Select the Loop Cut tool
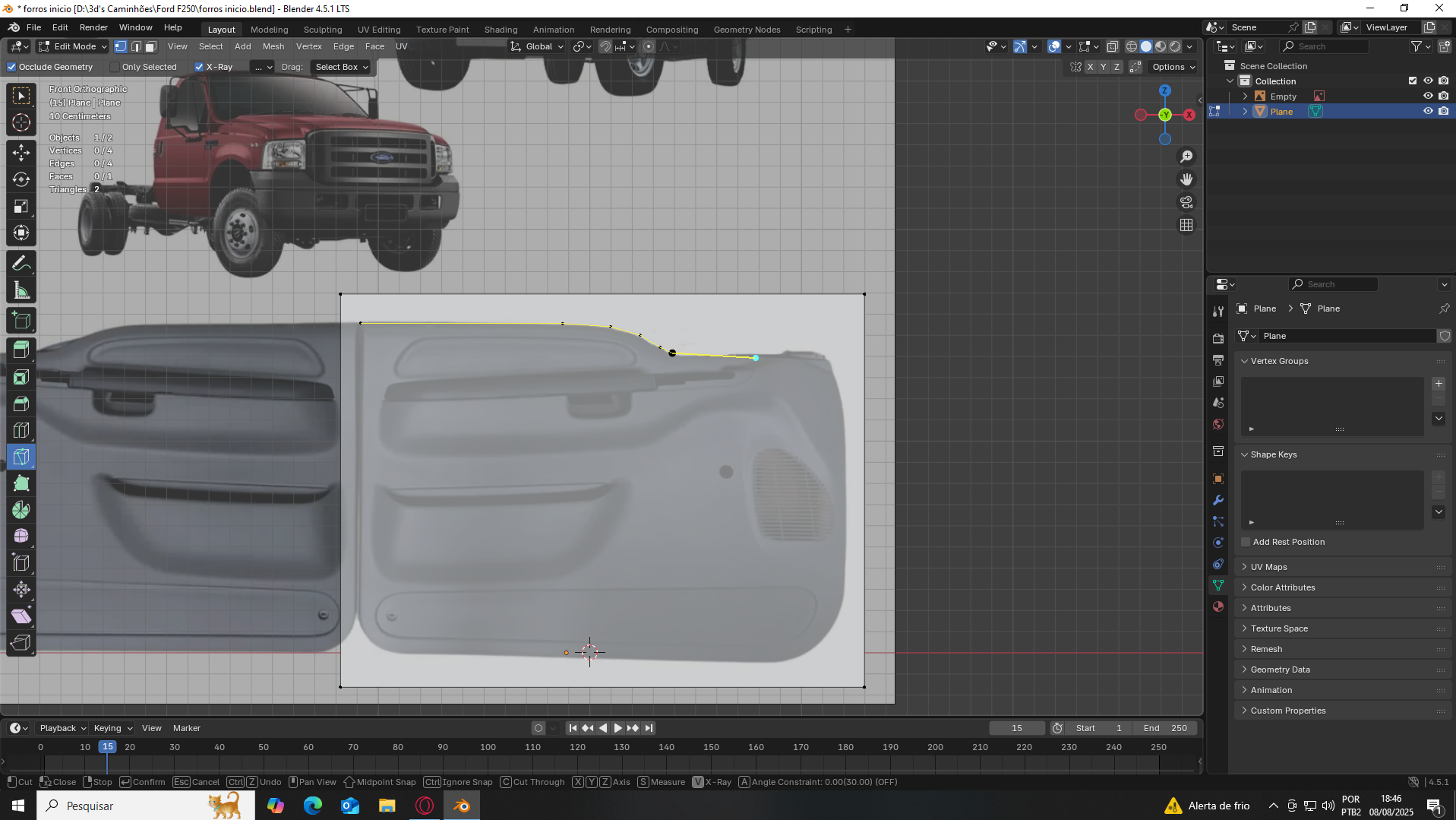1456x820 pixels. pos(21,430)
